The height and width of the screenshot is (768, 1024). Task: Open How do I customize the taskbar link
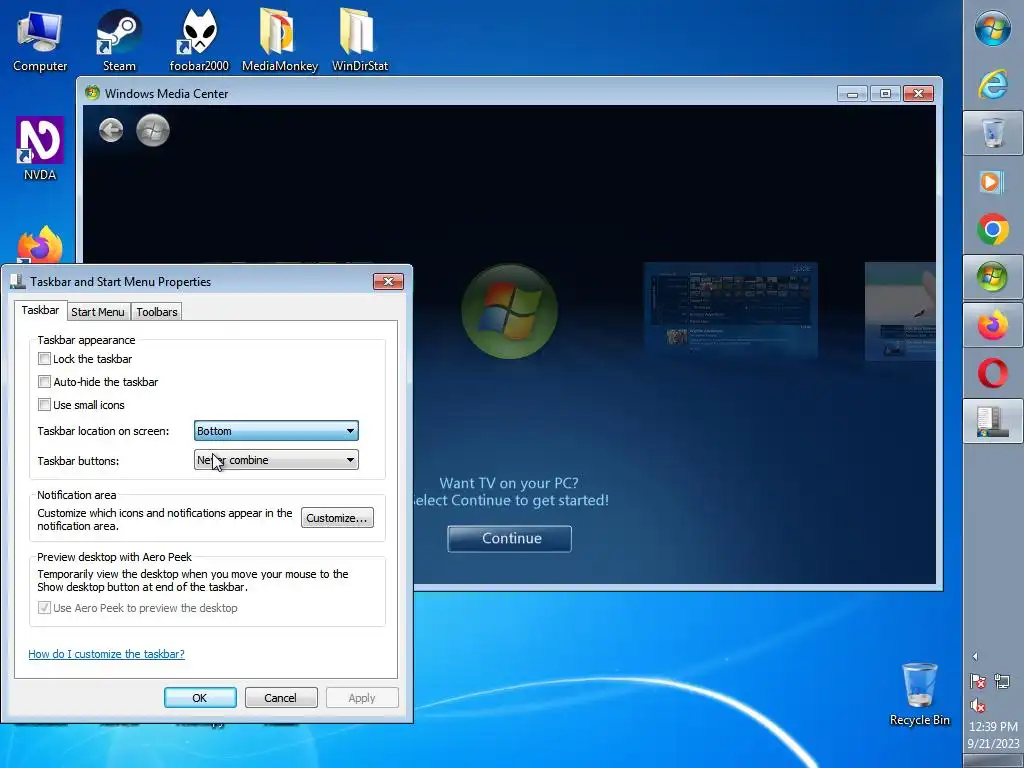(x=106, y=654)
